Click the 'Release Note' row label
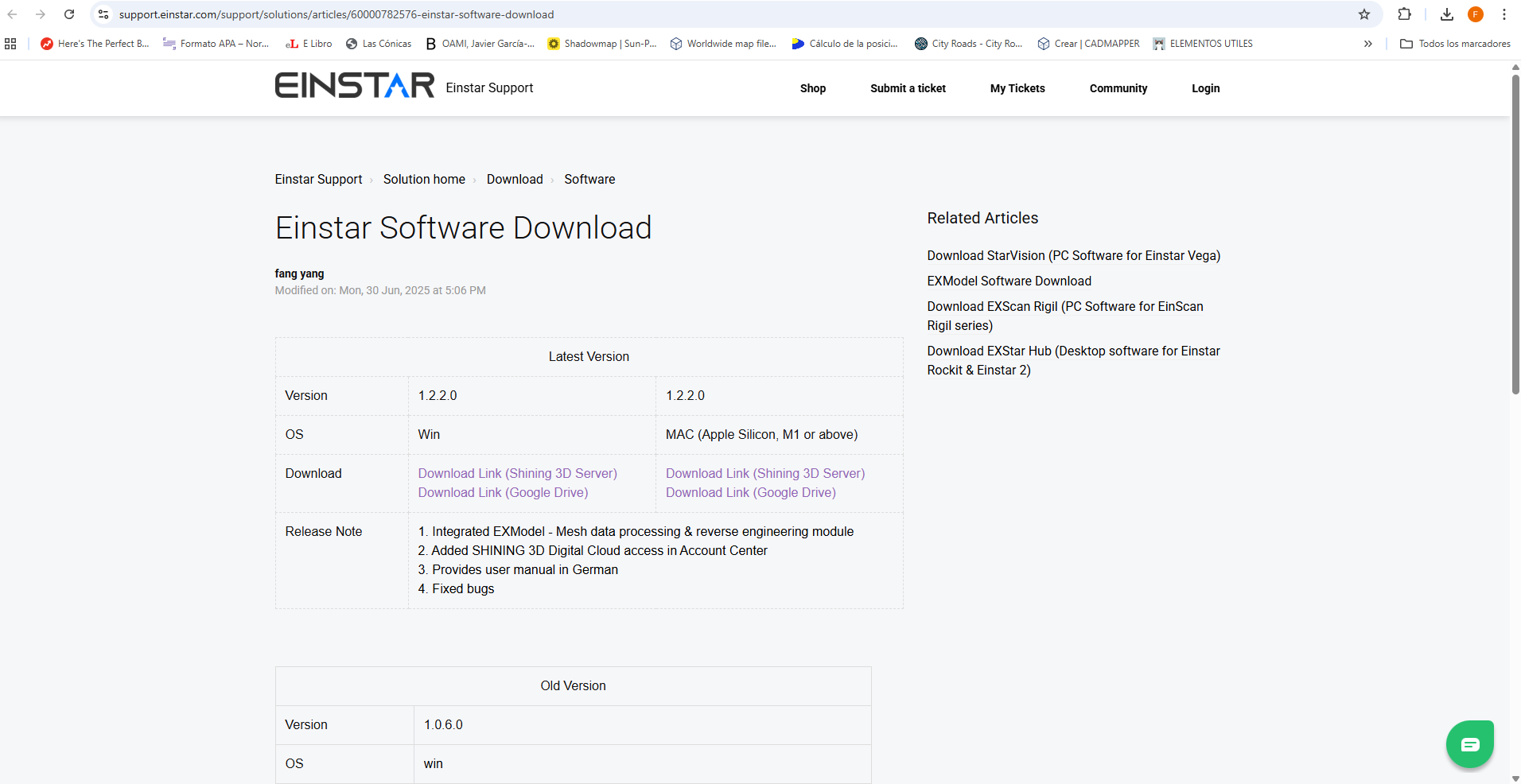 click(324, 532)
